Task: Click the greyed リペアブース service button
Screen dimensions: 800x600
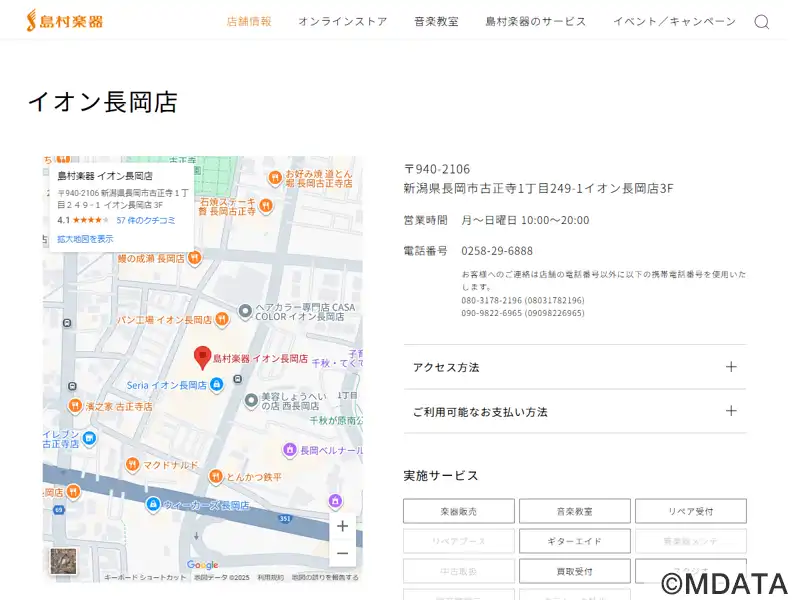Action: pyautogui.click(x=459, y=541)
